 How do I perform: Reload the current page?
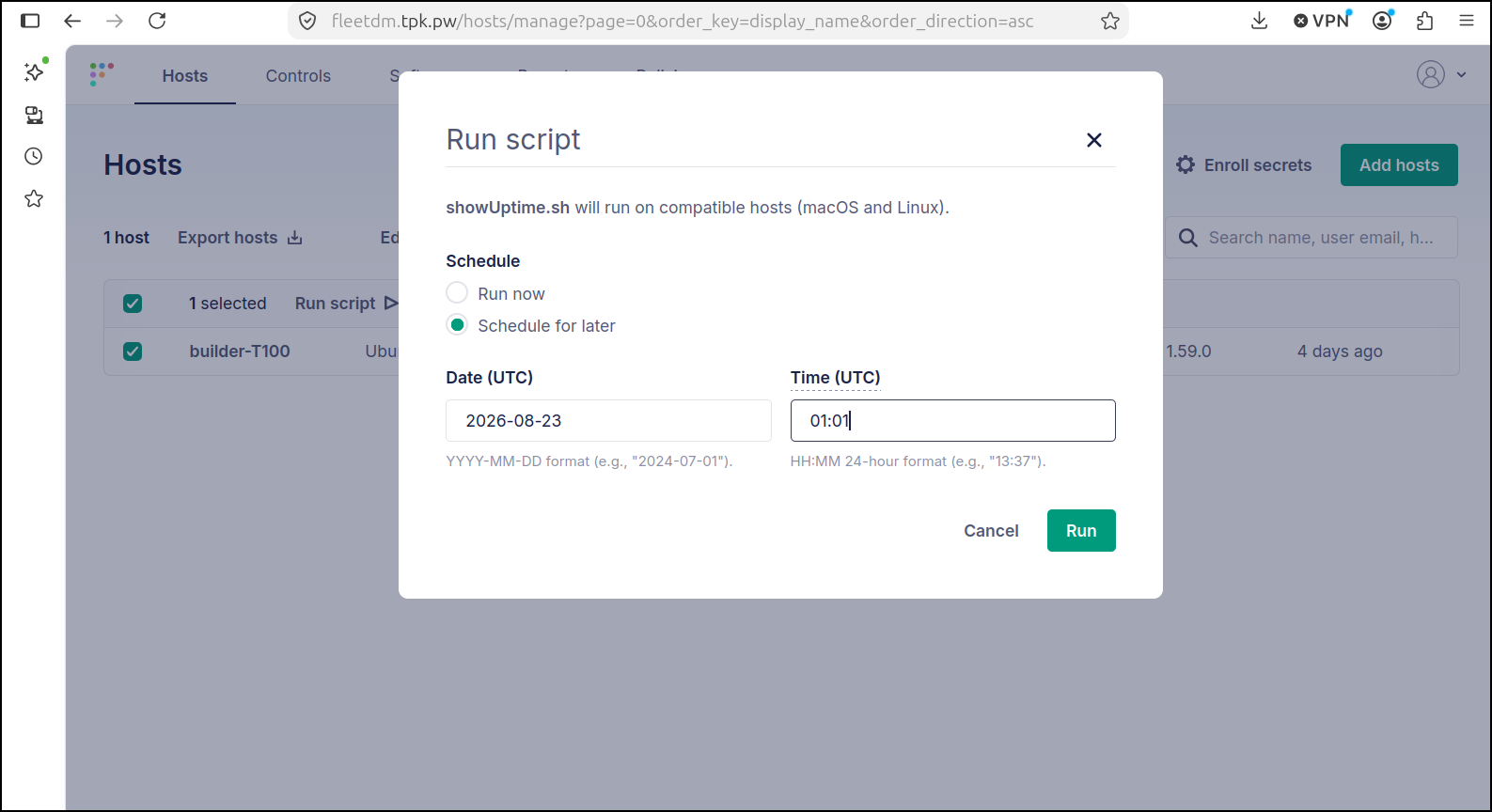click(157, 21)
